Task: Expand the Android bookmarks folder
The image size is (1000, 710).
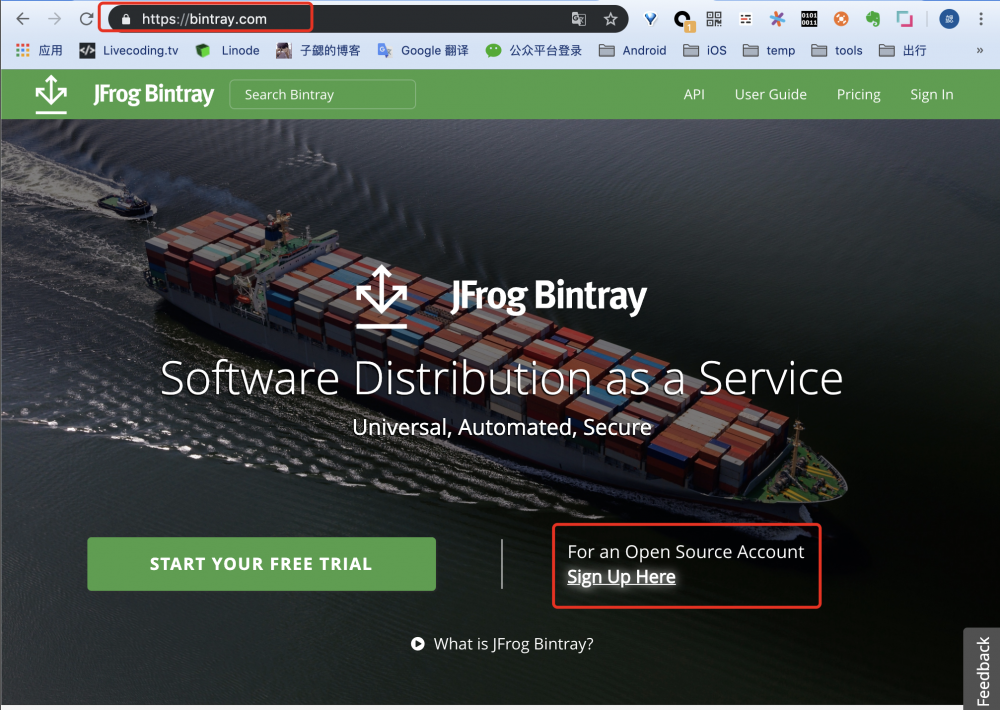Action: [633, 50]
